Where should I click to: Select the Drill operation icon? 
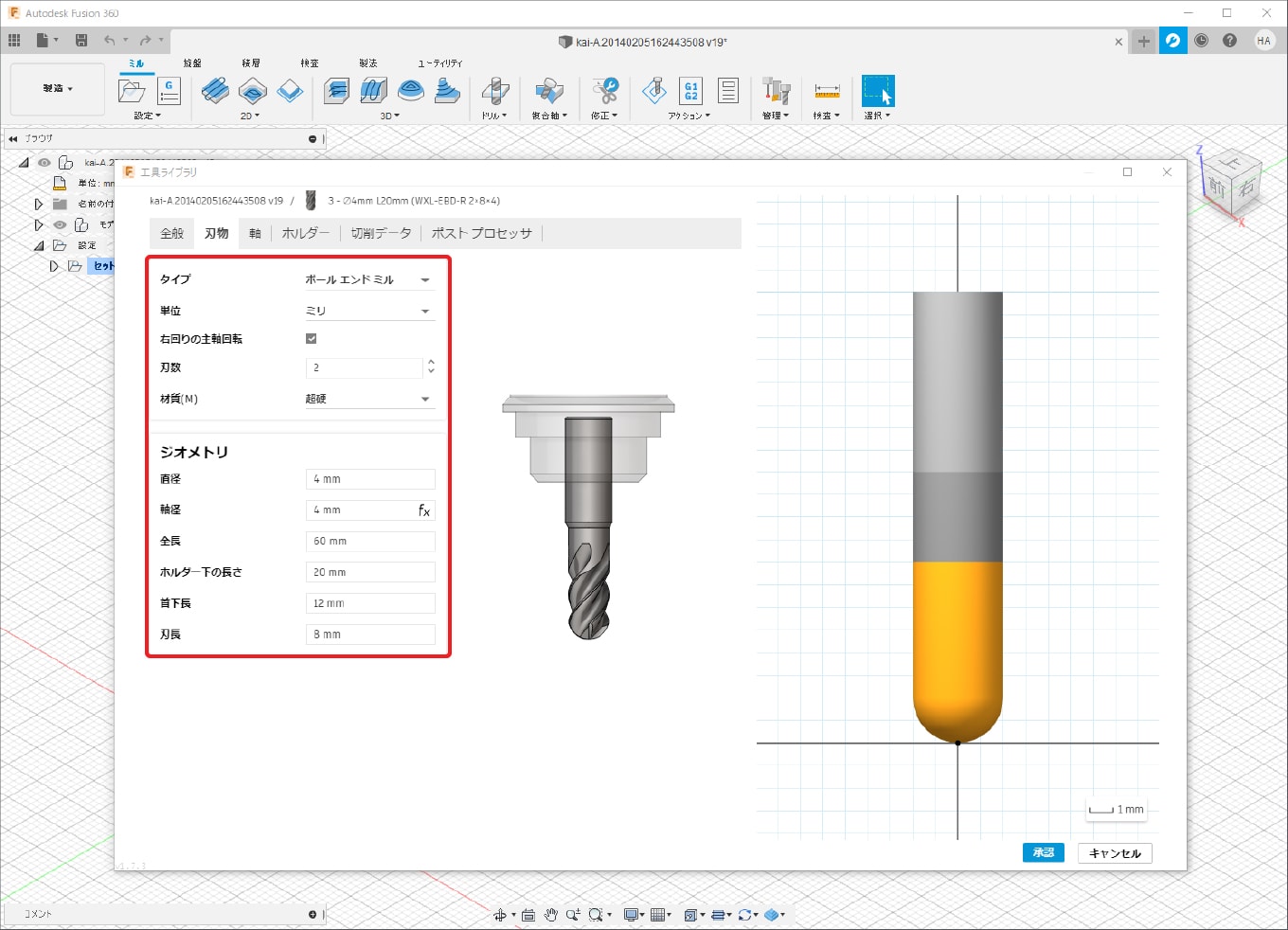(494, 91)
